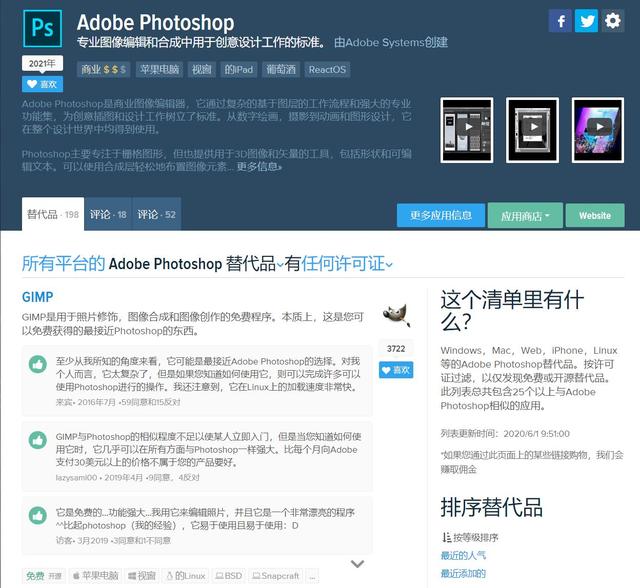Switch to the 评论 18 tab
Screen dimensions: 640x588
click(x=108, y=214)
